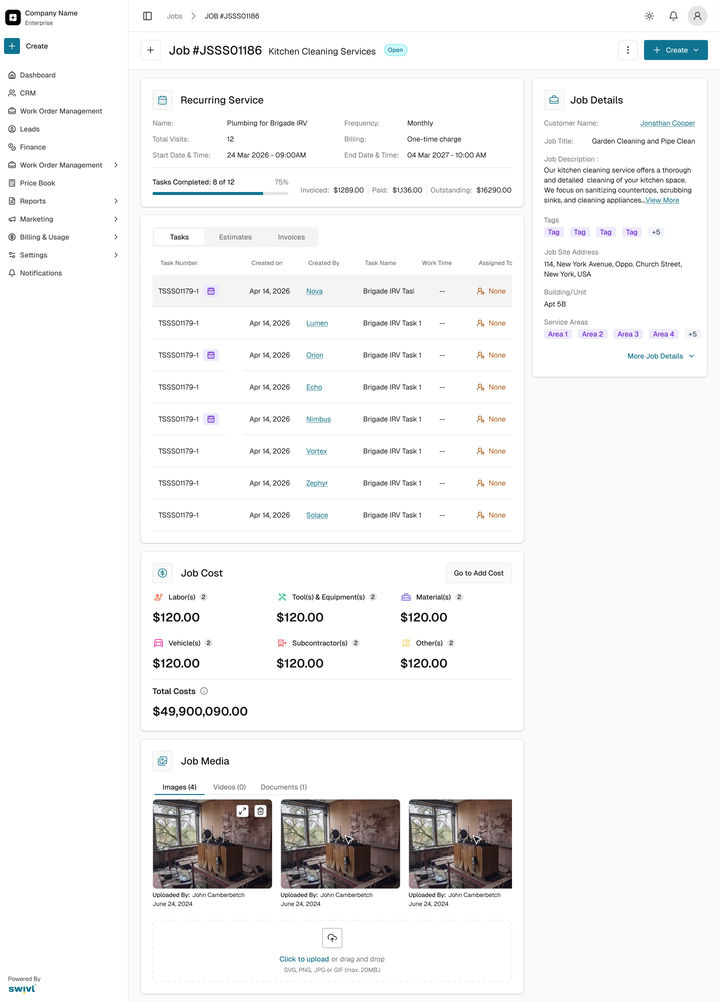Viewport: 720px width, 1002px height.
Task: Select the Area 3 service area chip
Action: pos(627,334)
